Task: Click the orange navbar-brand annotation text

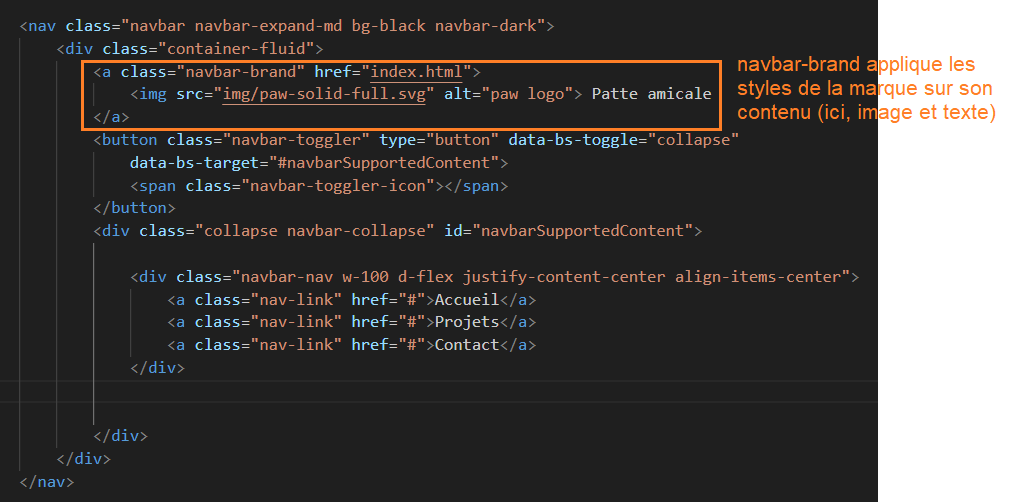Action: (866, 90)
